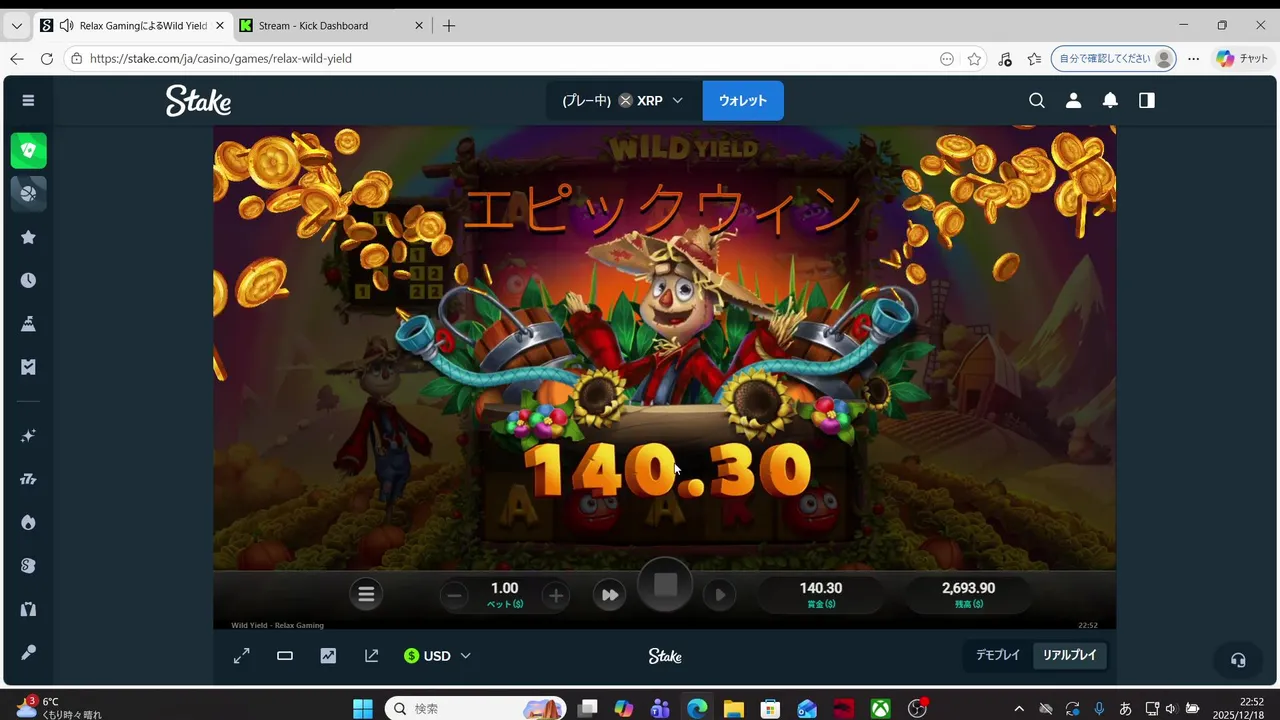Toggle theatre mode rectangle icon
The width and height of the screenshot is (1280, 720).
point(285,656)
